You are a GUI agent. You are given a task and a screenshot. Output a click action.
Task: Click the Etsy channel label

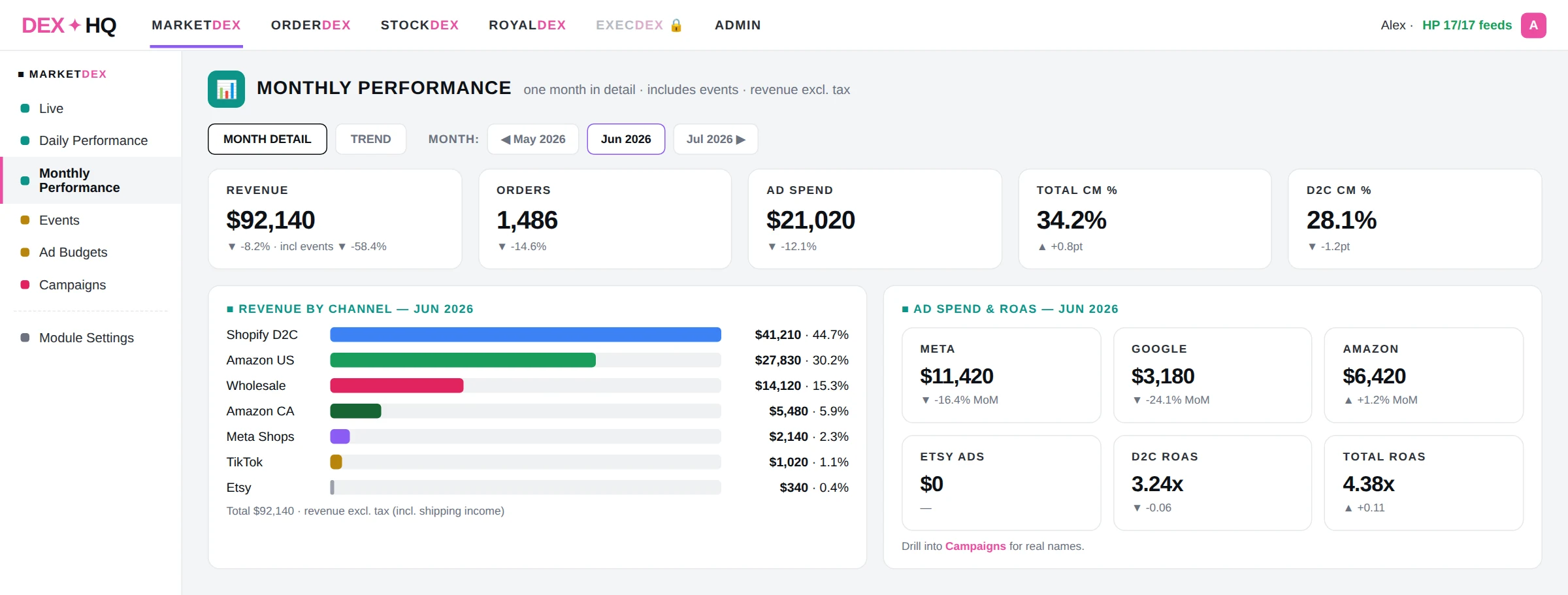pyautogui.click(x=238, y=487)
